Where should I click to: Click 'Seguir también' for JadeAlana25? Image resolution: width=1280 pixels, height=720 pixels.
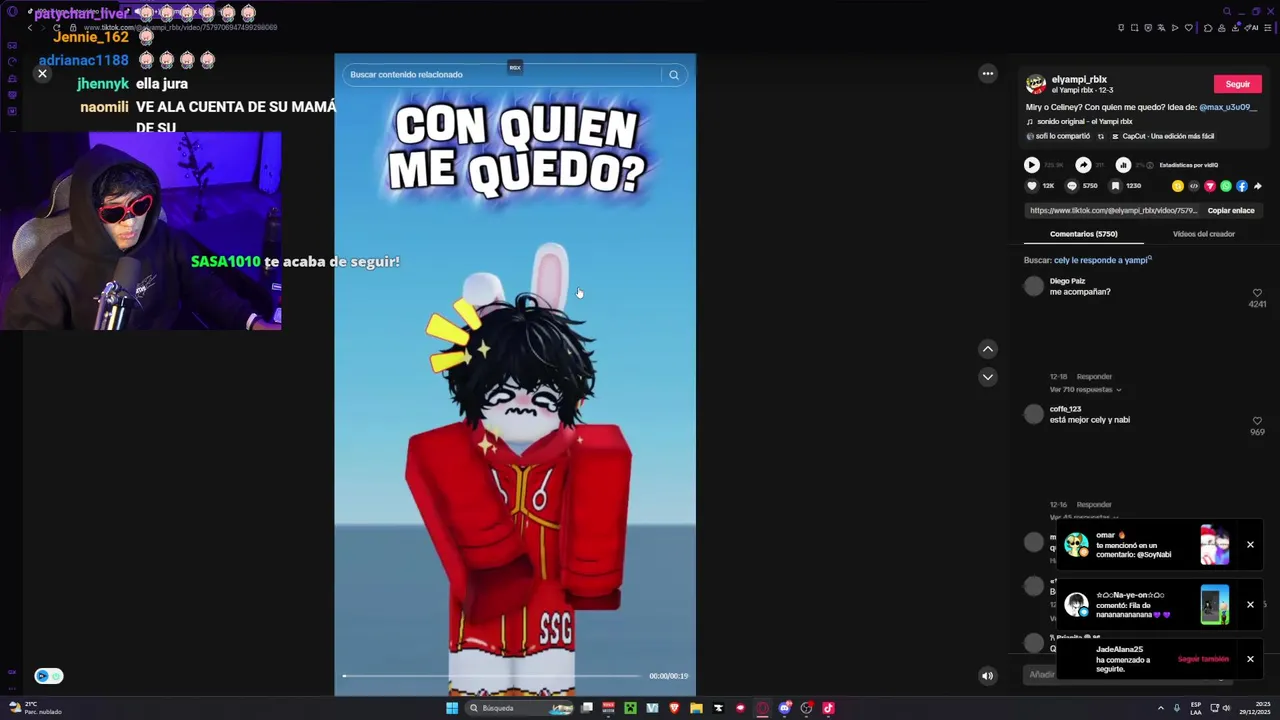click(x=1203, y=659)
